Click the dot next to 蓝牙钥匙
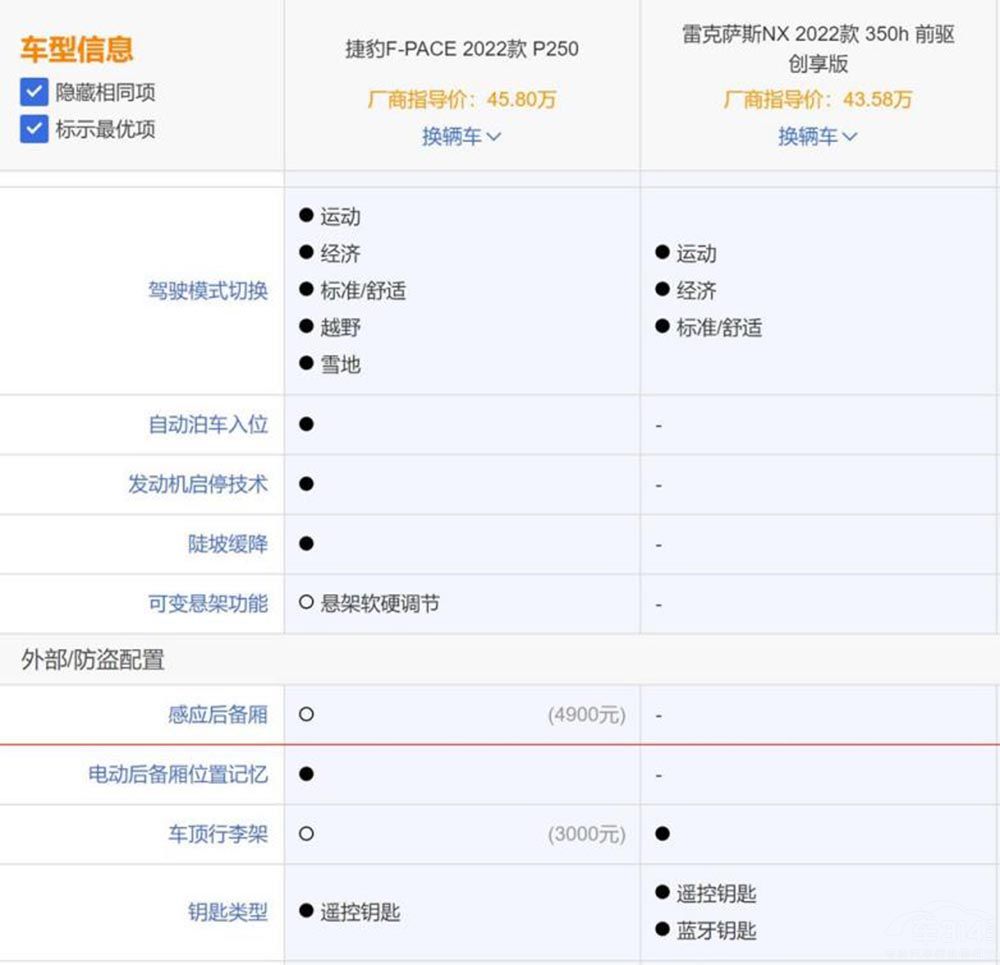Image resolution: width=1000 pixels, height=965 pixels. coord(660,929)
